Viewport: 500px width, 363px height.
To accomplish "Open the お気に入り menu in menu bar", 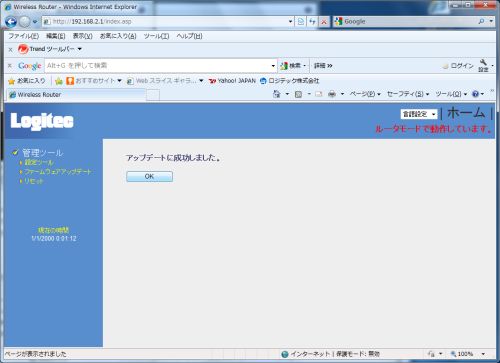I will click(x=118, y=36).
